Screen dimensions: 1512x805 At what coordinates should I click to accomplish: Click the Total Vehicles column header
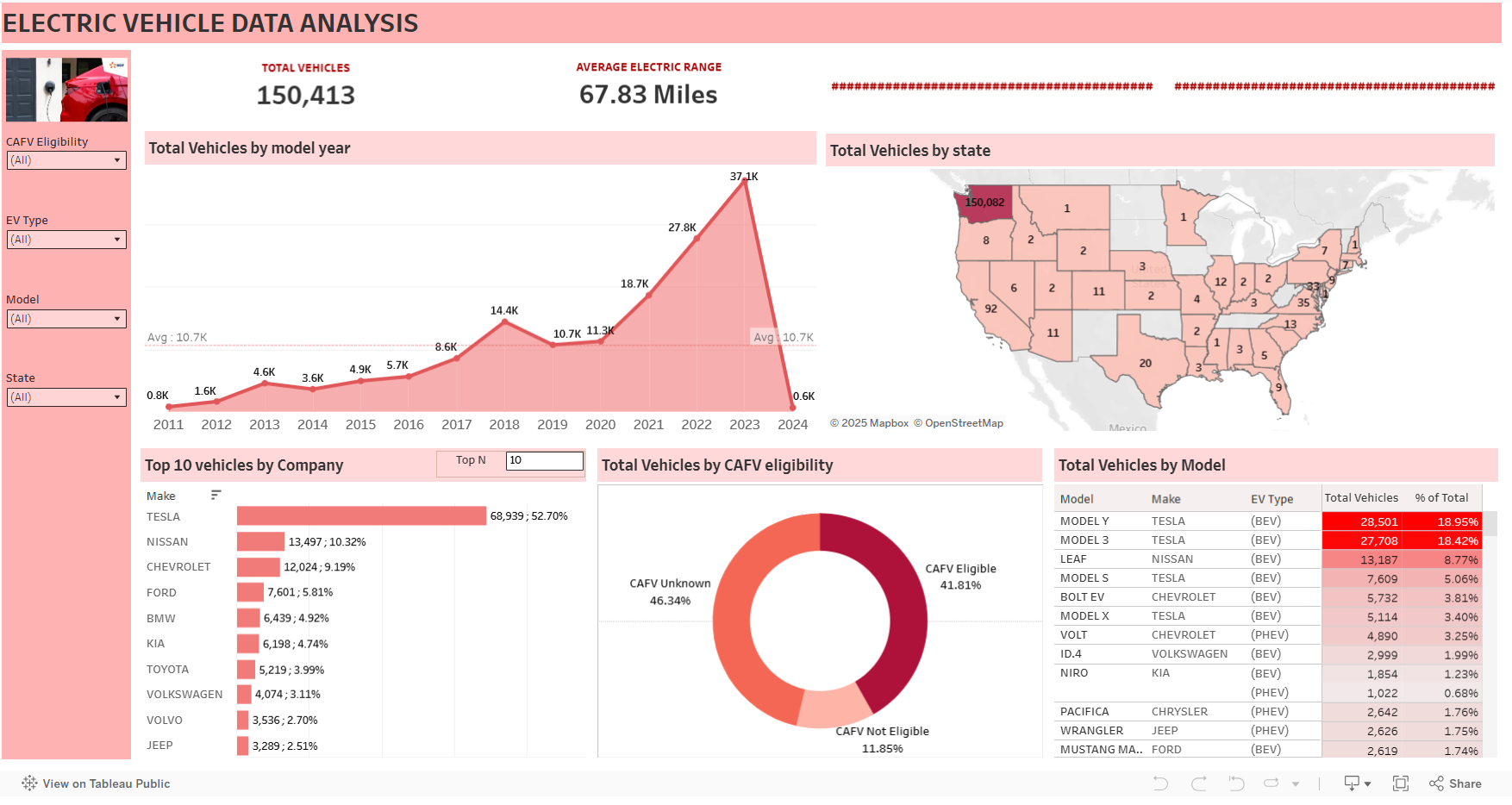(1361, 498)
